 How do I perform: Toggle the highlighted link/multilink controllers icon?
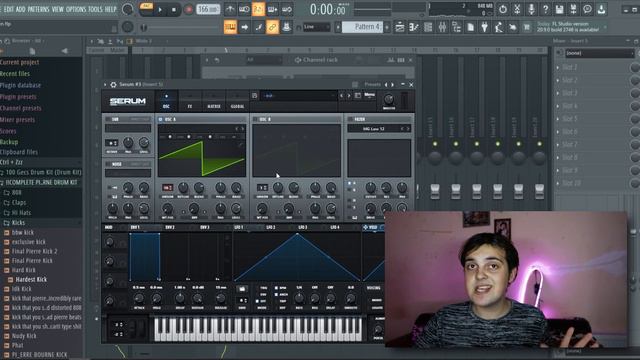(x=272, y=27)
